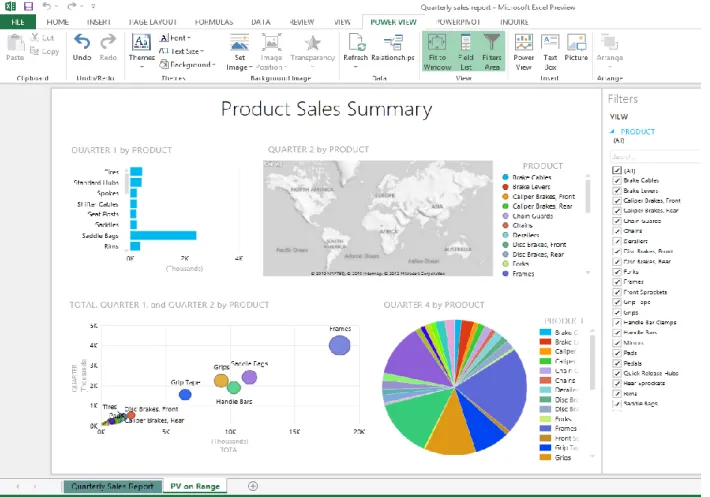Uncheck the Brake Levers filter checkbox
710x497 pixels.
click(616, 191)
